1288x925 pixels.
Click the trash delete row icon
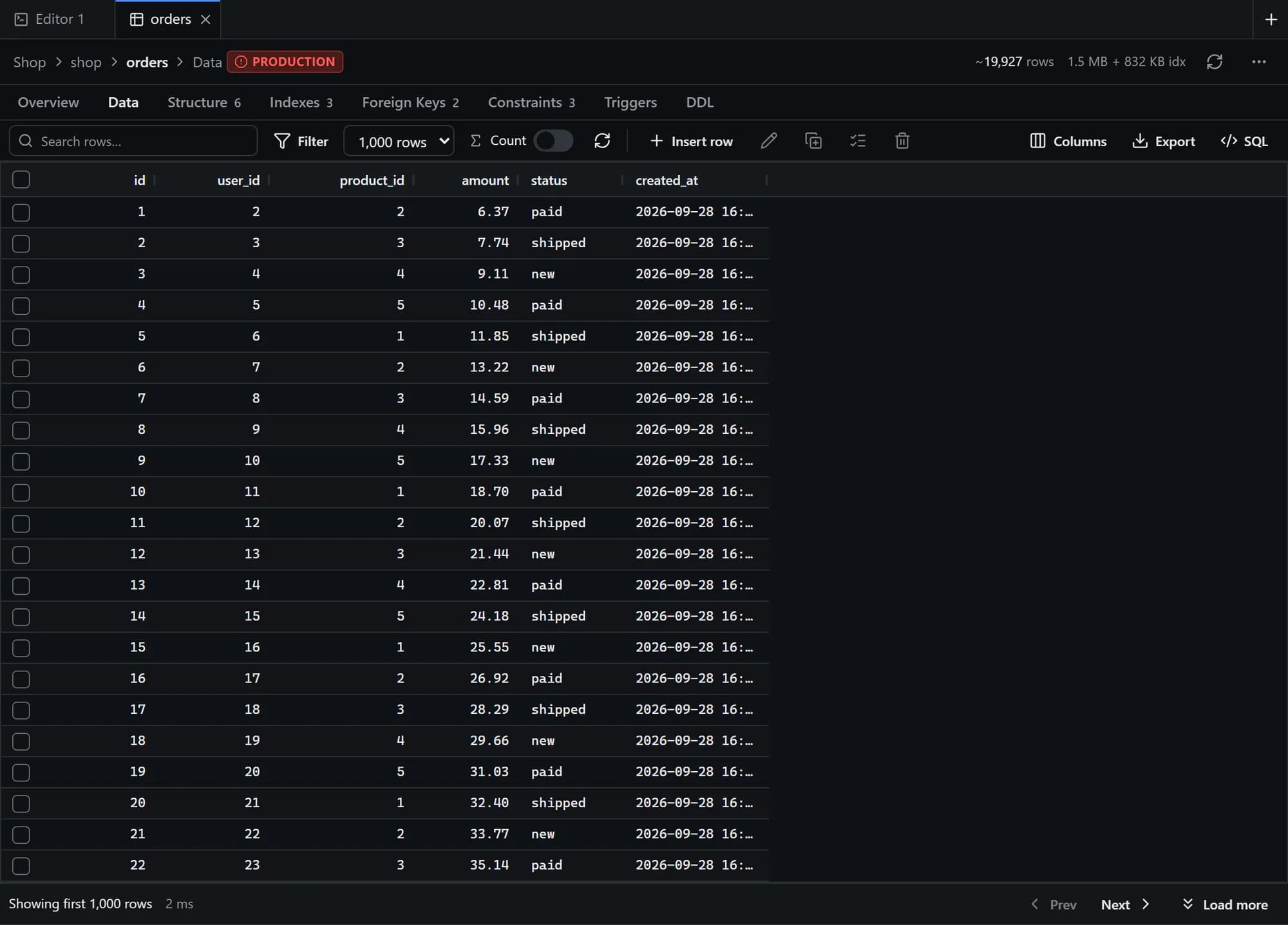(902, 141)
